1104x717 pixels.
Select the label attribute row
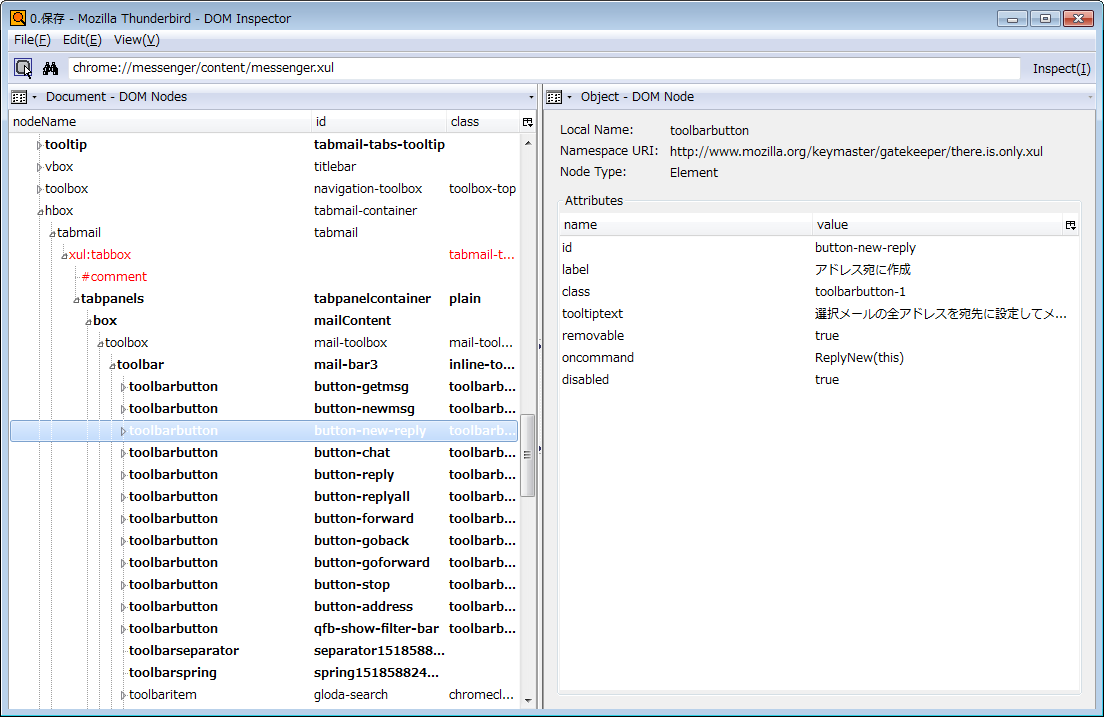click(819, 270)
